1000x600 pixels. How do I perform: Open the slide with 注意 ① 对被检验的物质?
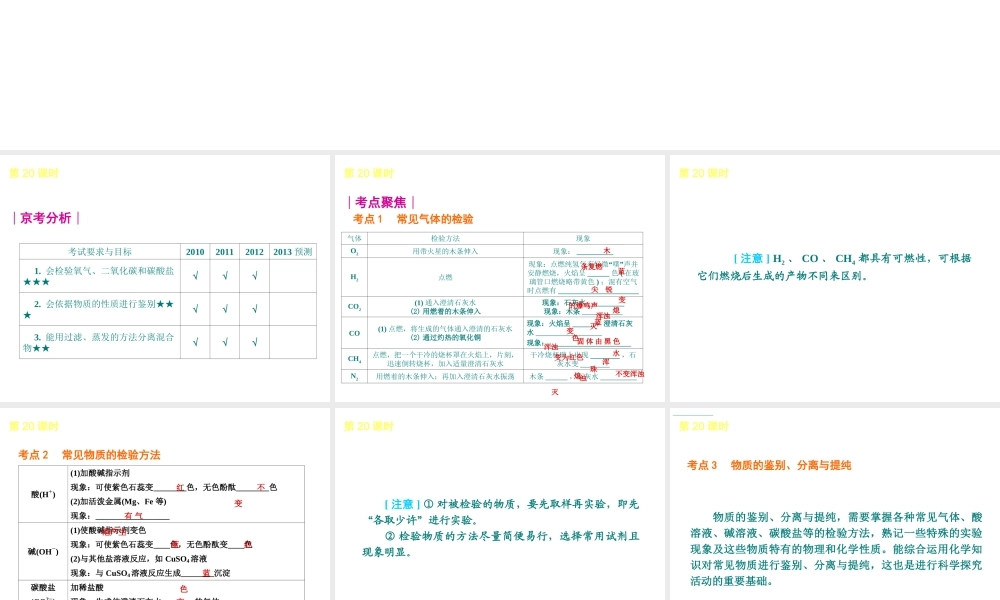pyautogui.click(x=499, y=504)
